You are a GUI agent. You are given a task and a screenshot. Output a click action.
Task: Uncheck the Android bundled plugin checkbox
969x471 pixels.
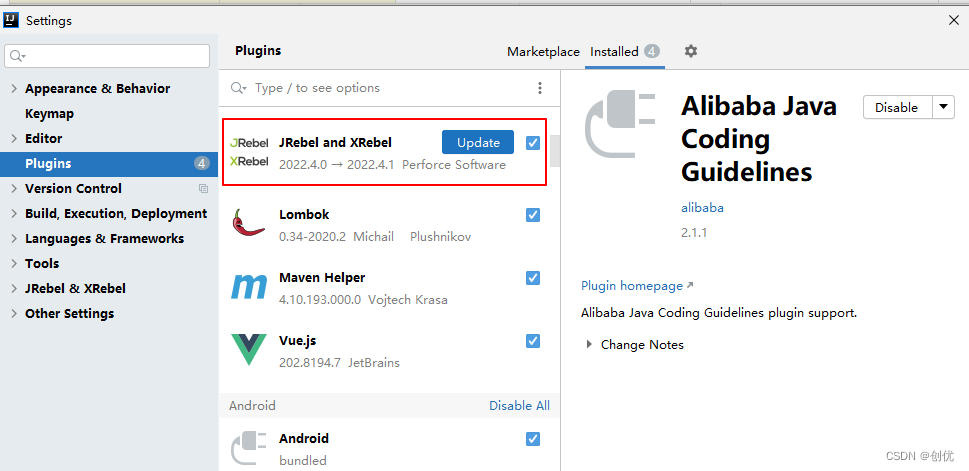click(533, 439)
